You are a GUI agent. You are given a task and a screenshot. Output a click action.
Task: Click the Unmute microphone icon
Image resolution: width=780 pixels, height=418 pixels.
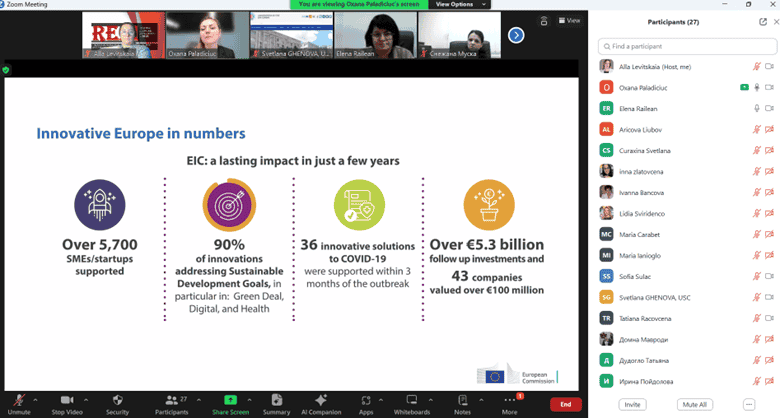point(19,400)
